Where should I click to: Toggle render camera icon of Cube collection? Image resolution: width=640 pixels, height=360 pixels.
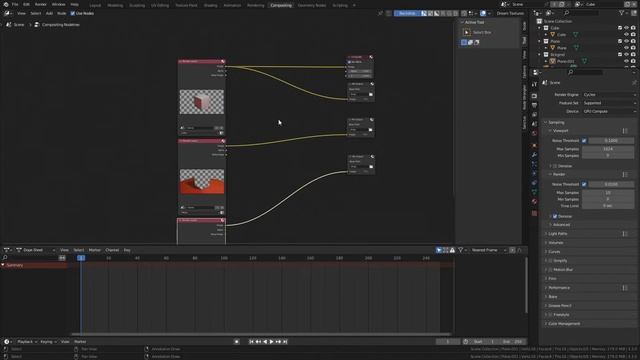[x=633, y=28]
